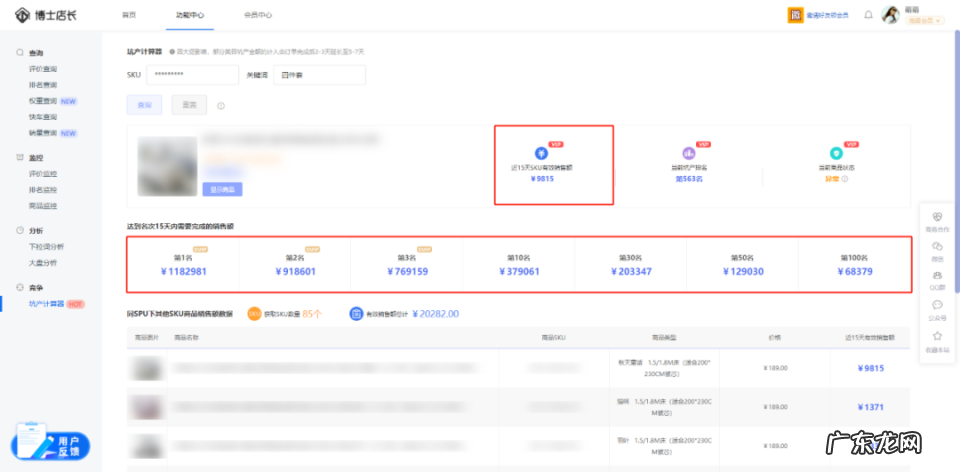
Task: Click the 商品SKU column header
Action: pyautogui.click(x=553, y=337)
